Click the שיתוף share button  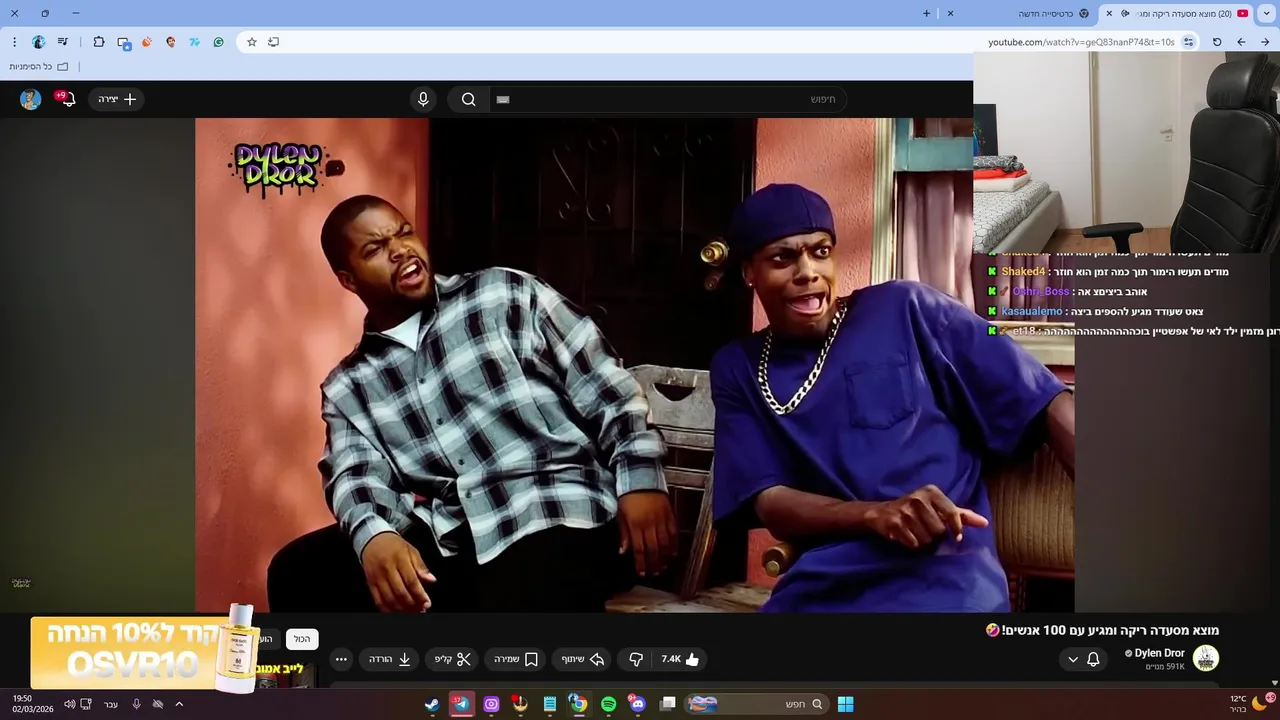[x=583, y=659]
